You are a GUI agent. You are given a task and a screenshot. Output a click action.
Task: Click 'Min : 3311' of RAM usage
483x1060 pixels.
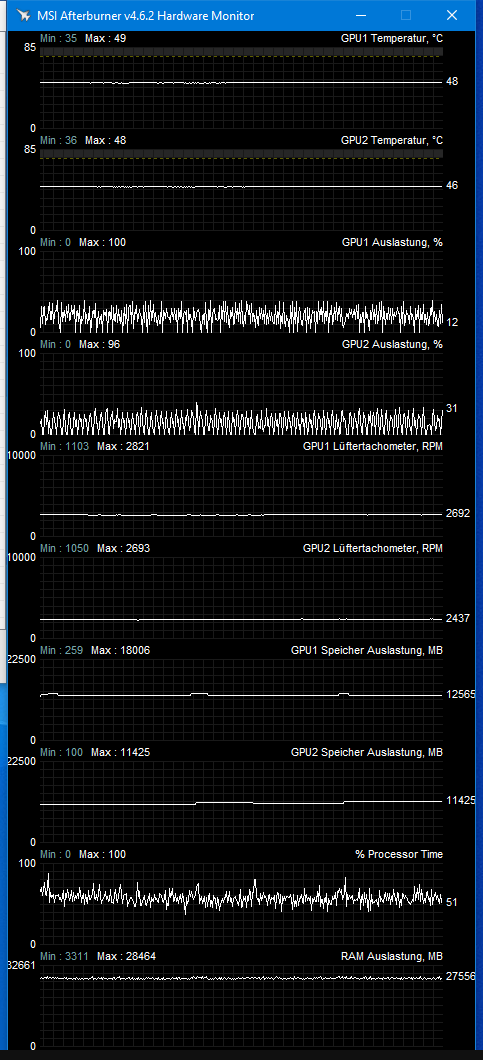[x=64, y=956]
